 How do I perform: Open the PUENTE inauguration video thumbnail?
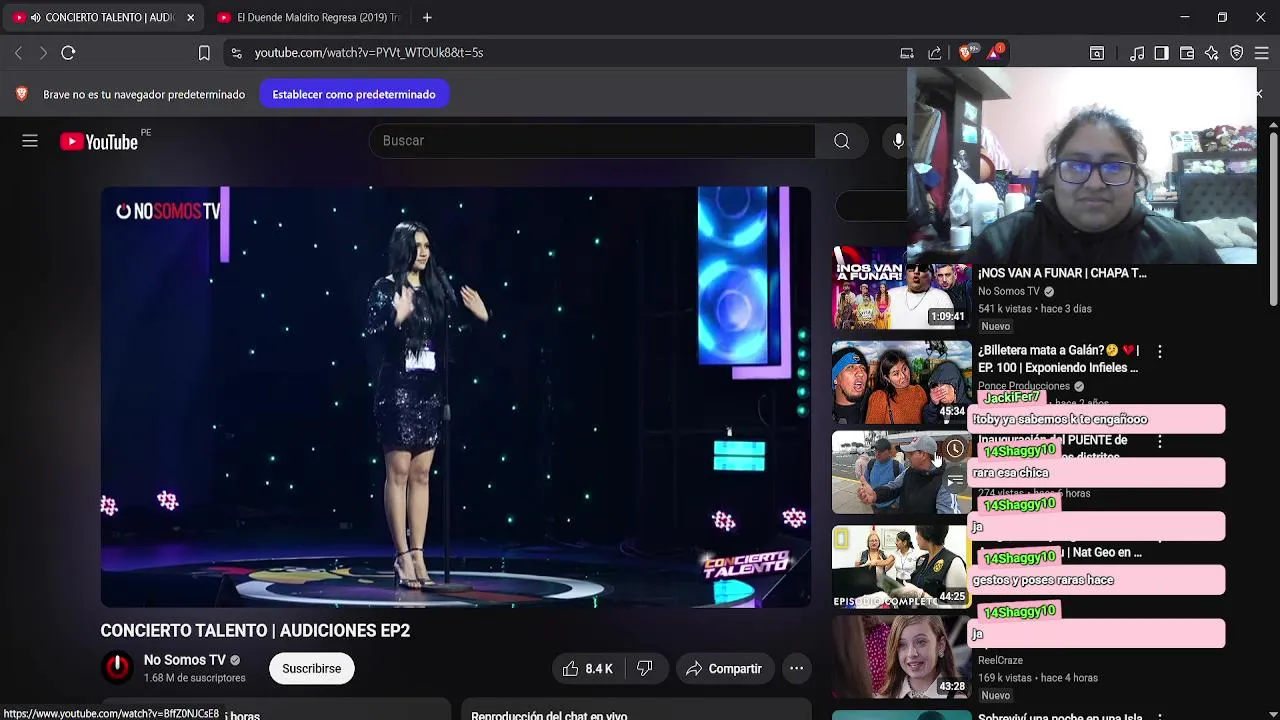coord(901,473)
